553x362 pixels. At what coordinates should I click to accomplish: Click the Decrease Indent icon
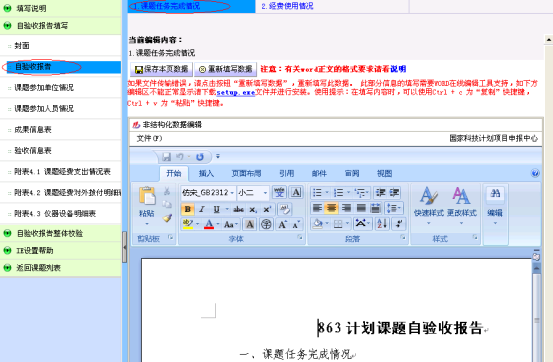tap(381, 193)
